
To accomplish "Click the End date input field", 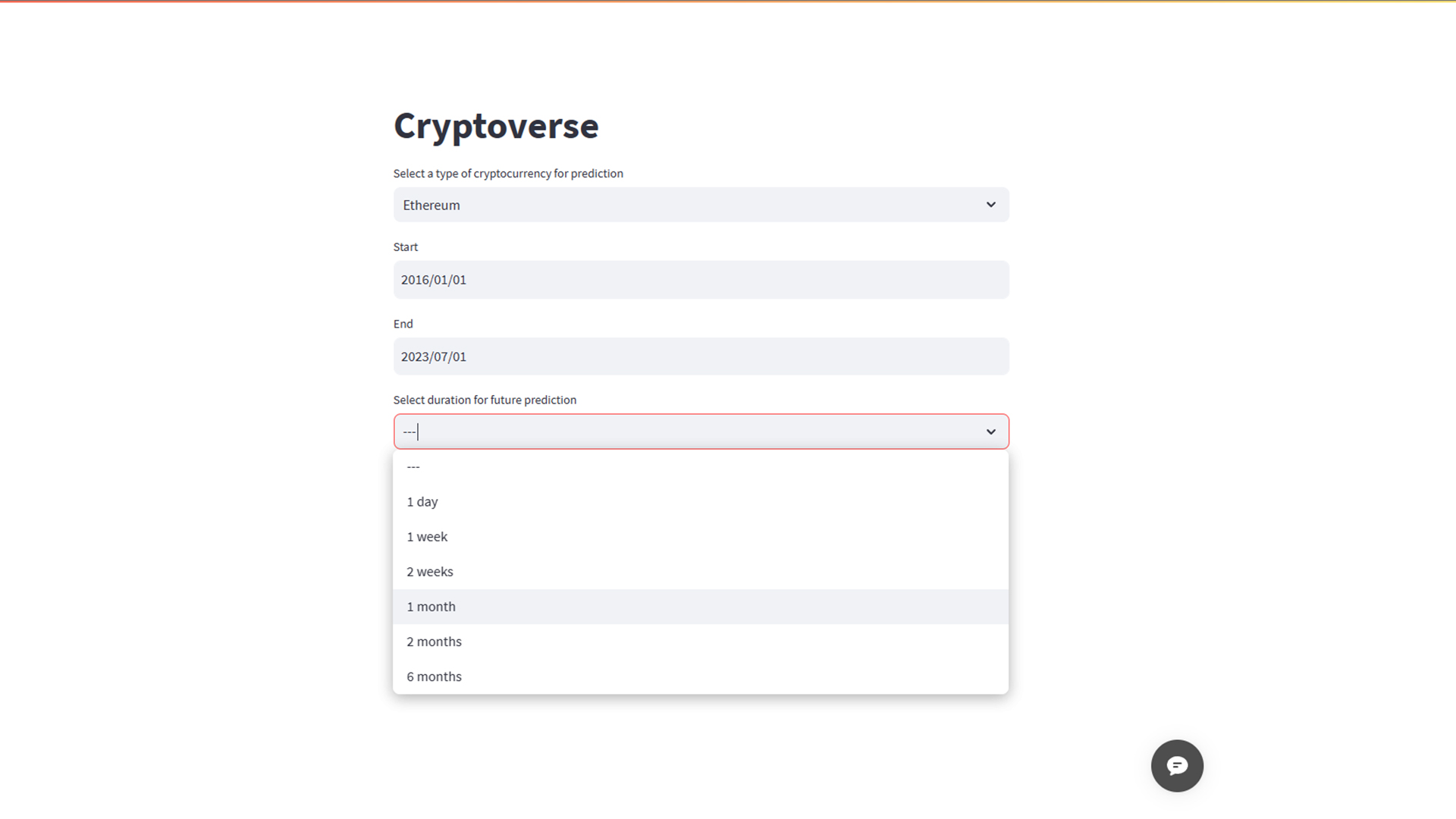I will click(701, 356).
